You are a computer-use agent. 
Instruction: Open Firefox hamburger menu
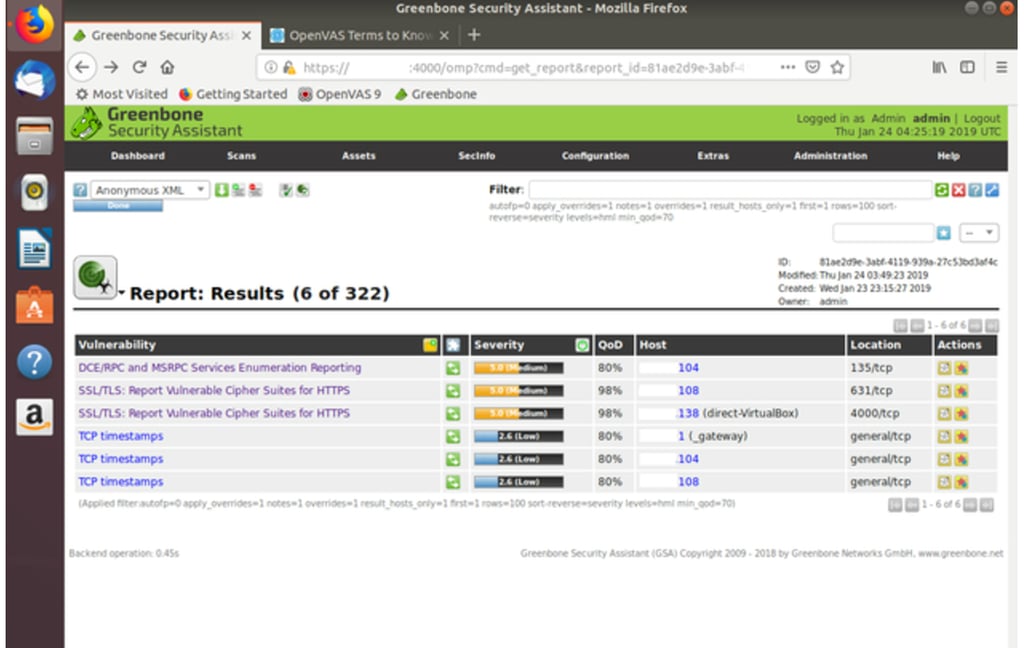point(1001,67)
